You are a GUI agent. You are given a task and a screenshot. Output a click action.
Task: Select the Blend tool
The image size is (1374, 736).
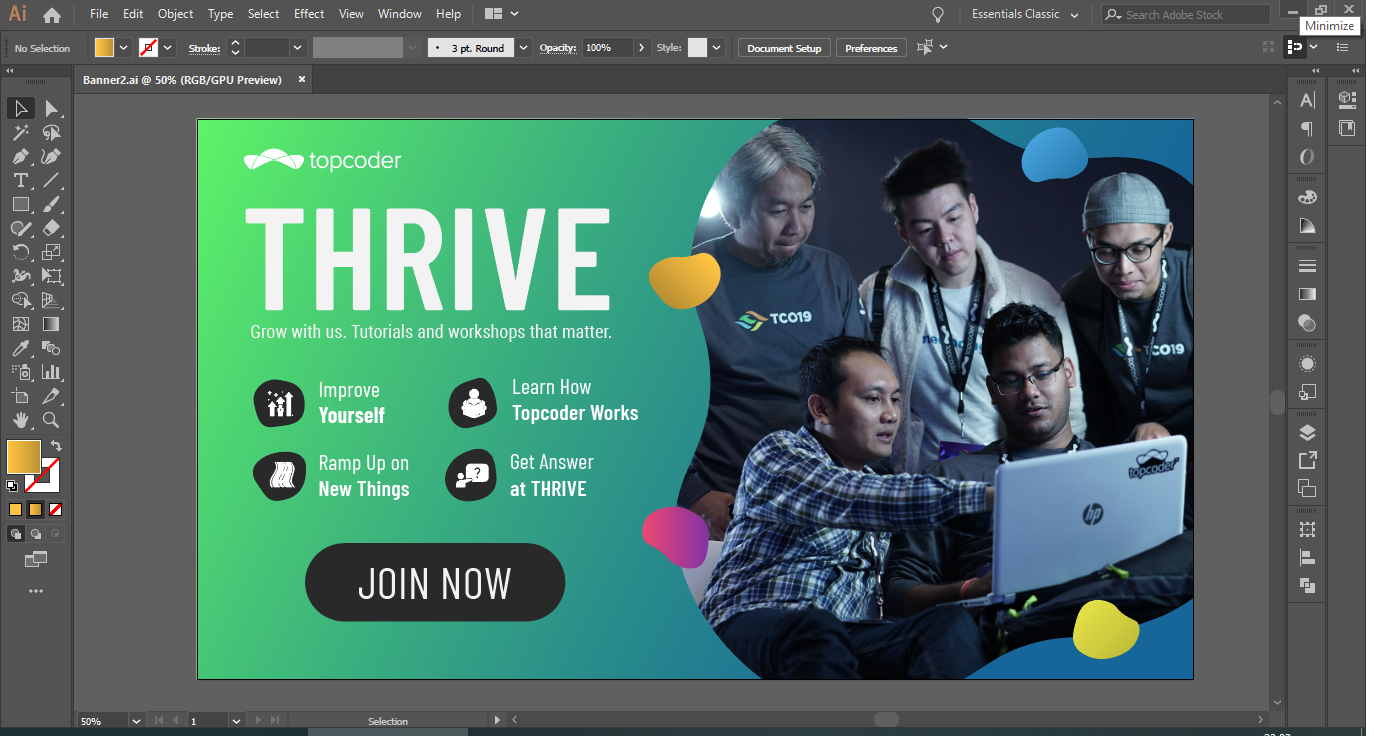click(51, 348)
